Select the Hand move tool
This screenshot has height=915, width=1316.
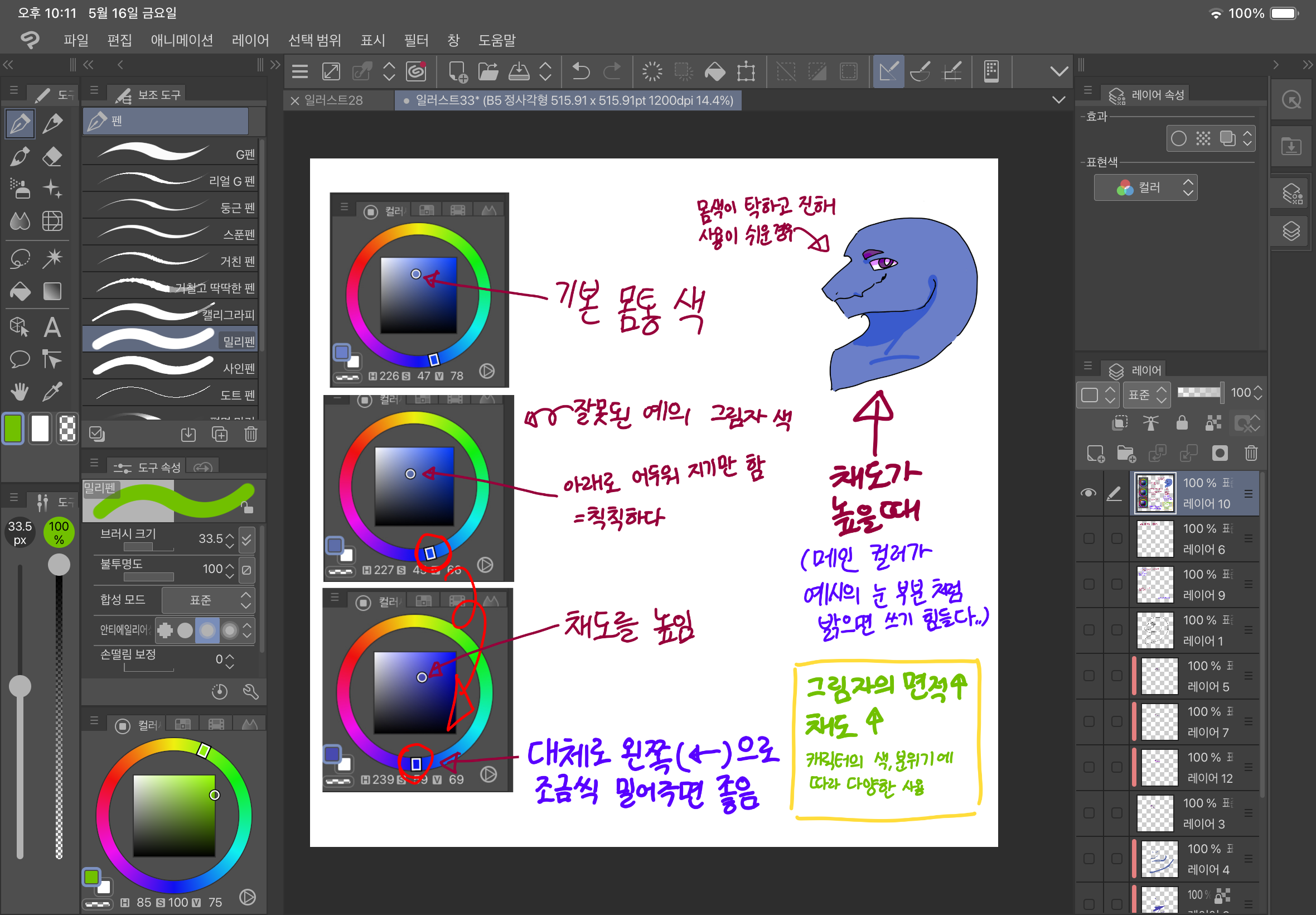point(20,392)
